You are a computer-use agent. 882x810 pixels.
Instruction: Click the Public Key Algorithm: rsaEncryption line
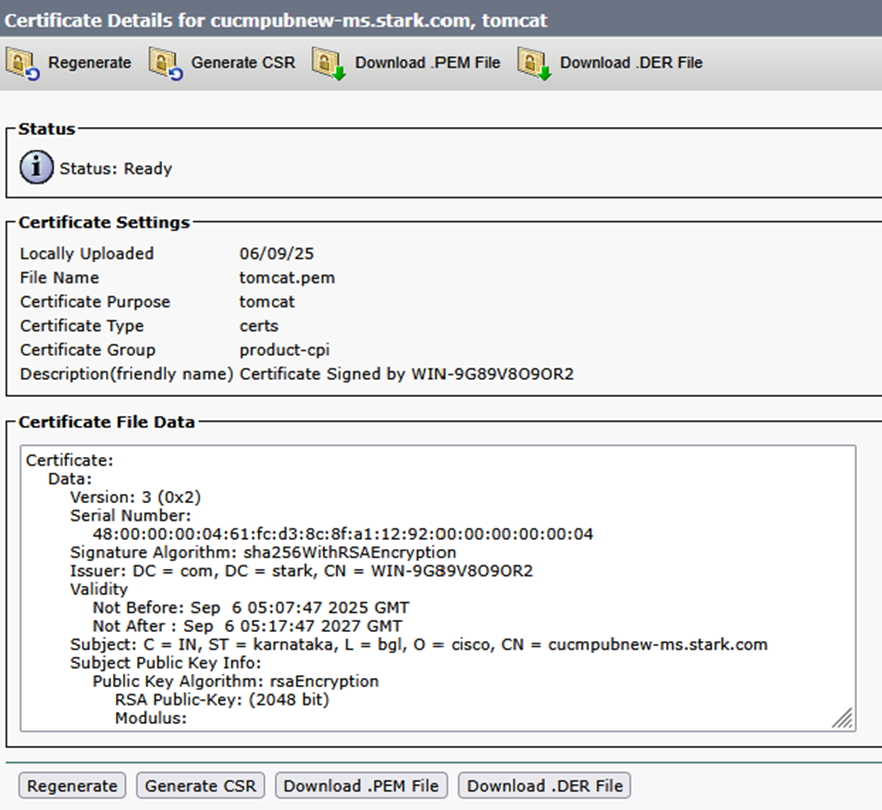236,682
